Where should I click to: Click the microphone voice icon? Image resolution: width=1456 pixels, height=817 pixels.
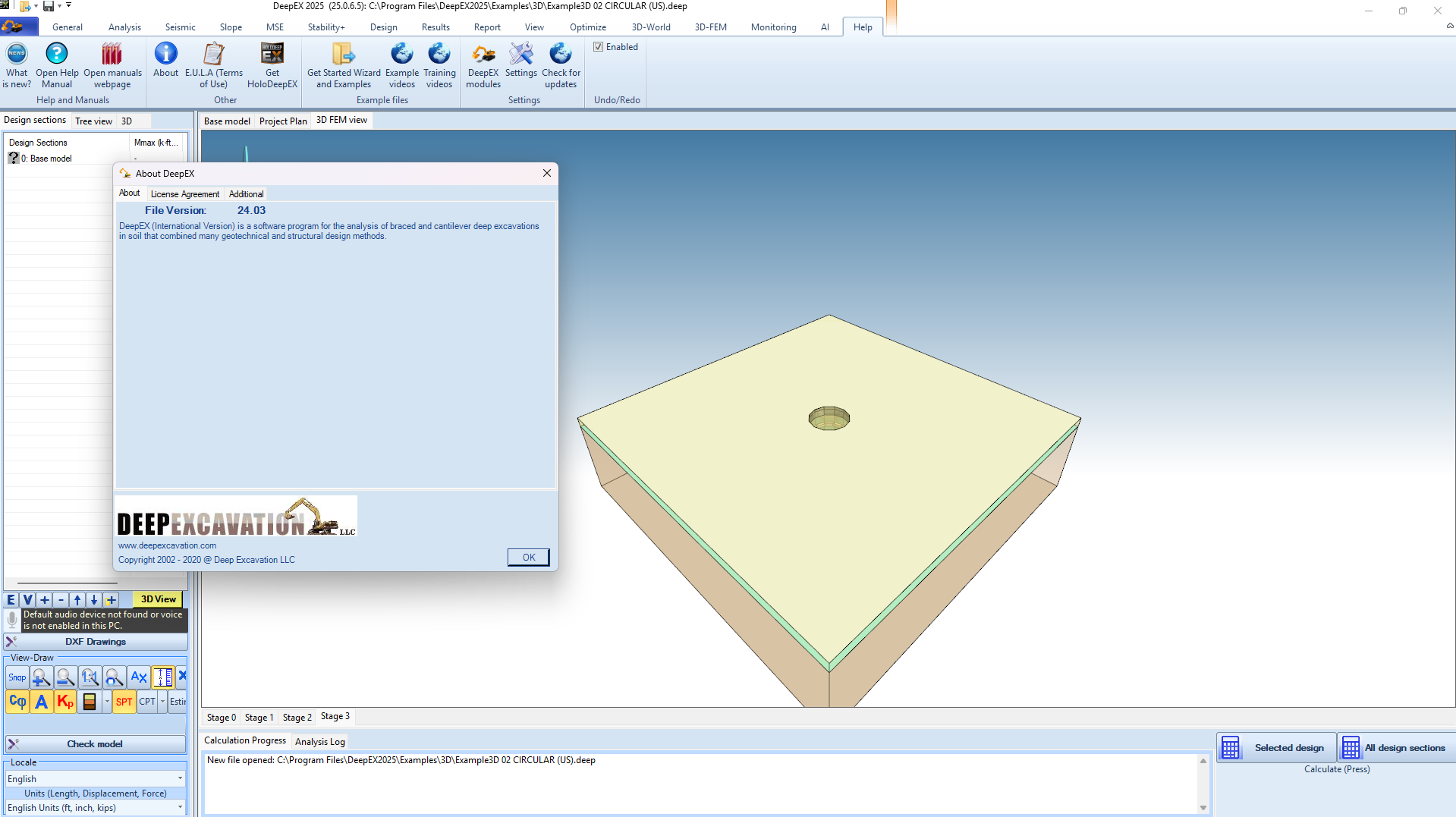click(x=12, y=620)
